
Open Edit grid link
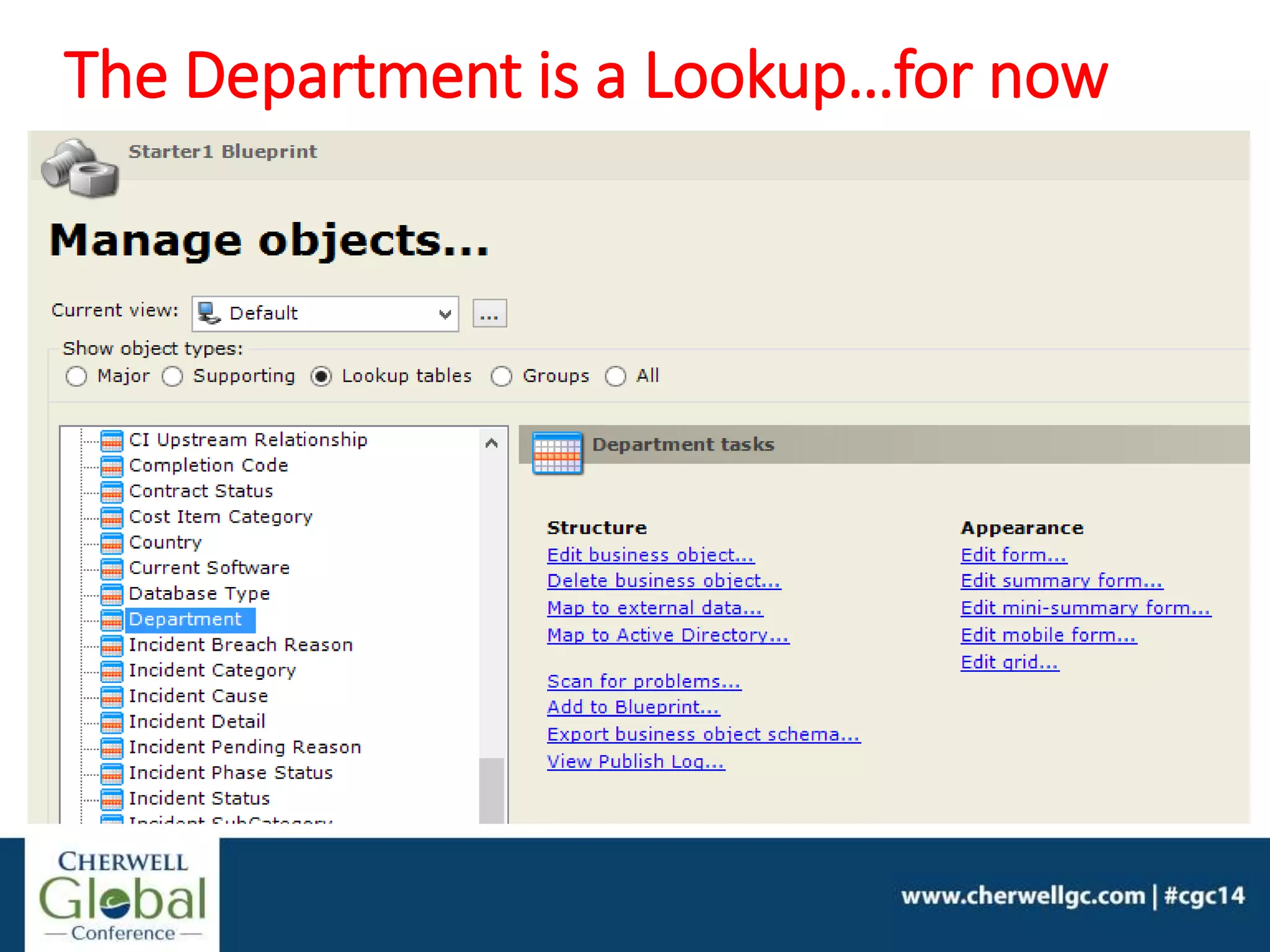1010,663
